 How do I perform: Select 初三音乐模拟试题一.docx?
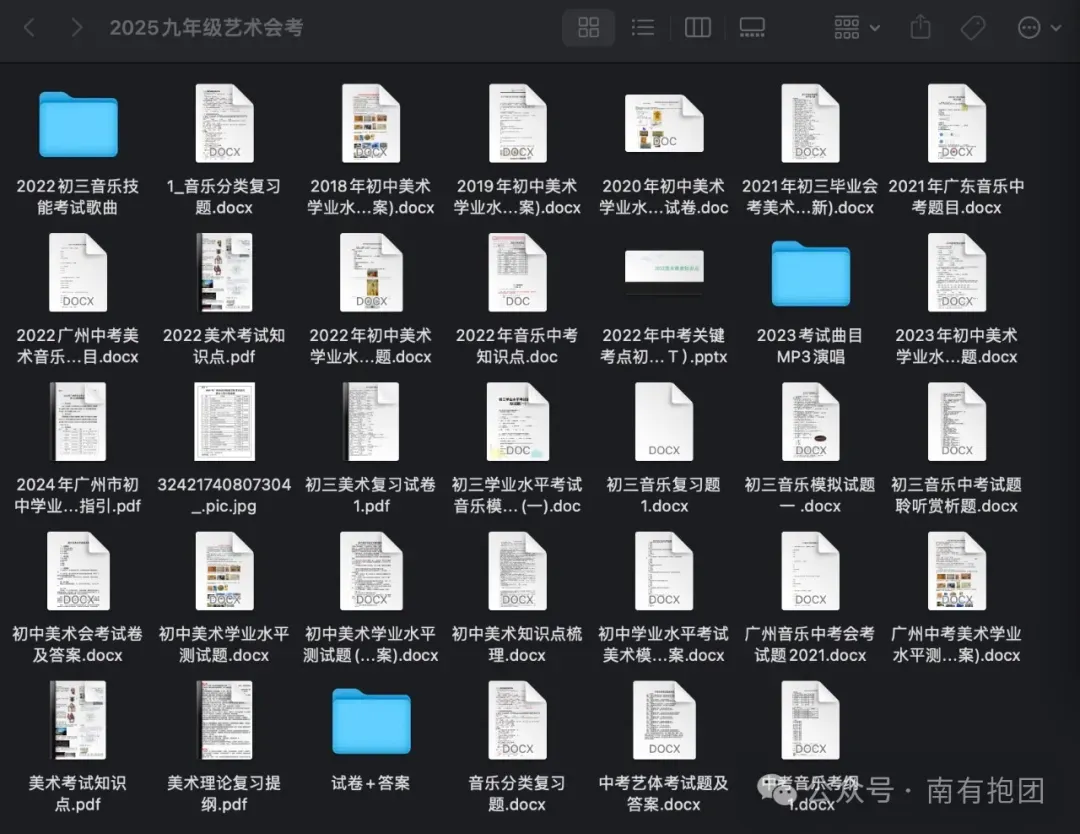click(x=810, y=421)
